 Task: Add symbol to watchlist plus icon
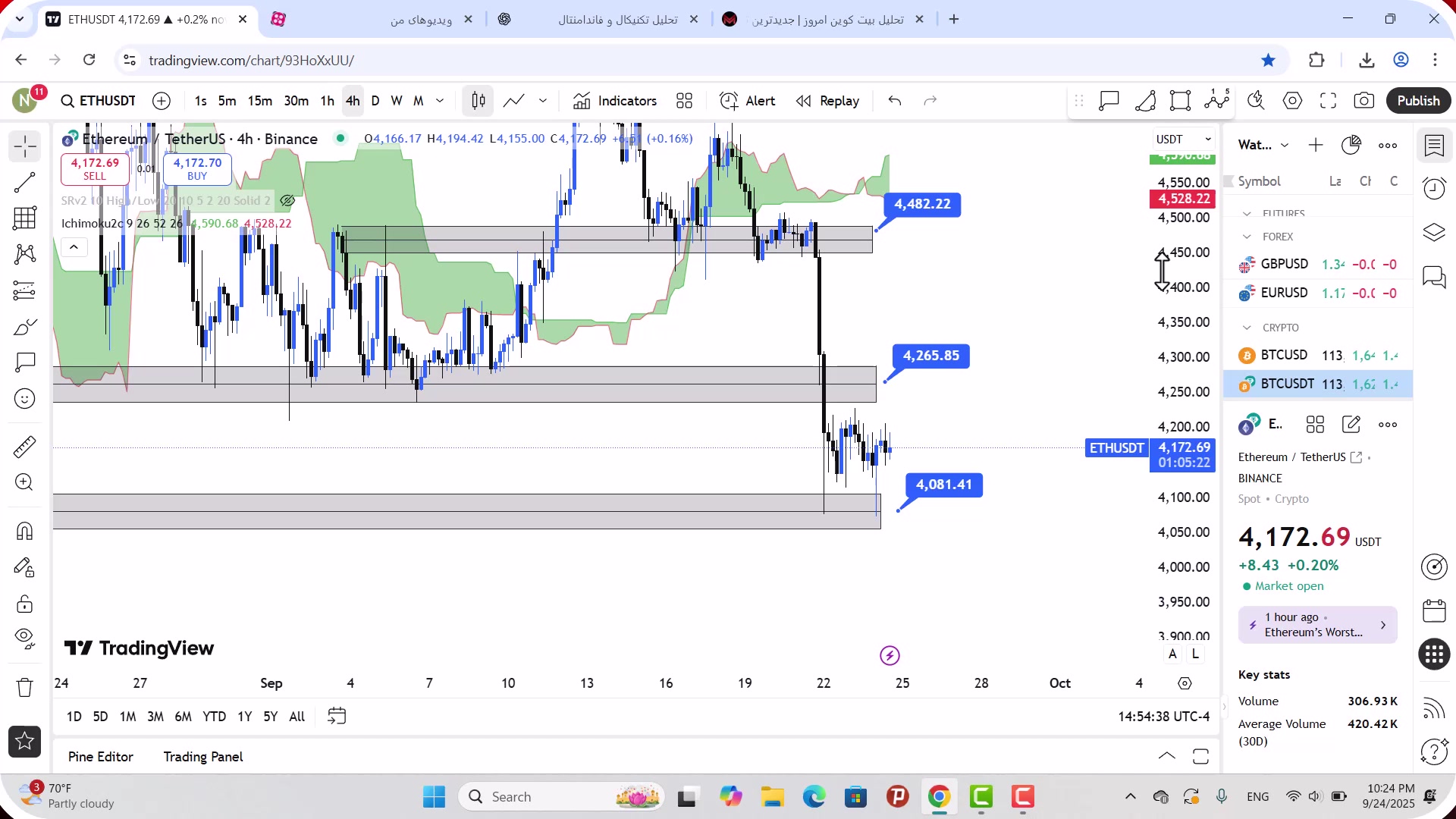1316,146
